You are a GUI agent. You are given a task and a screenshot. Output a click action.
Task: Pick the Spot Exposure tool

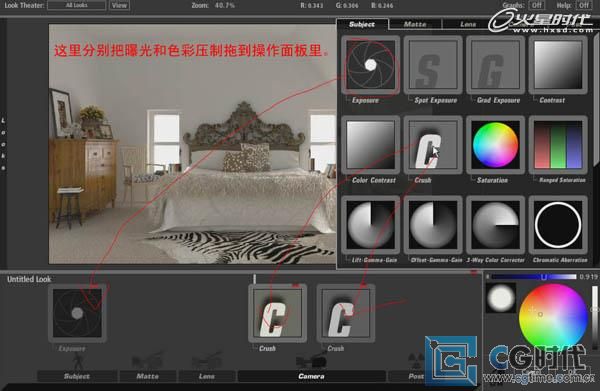pyautogui.click(x=433, y=65)
